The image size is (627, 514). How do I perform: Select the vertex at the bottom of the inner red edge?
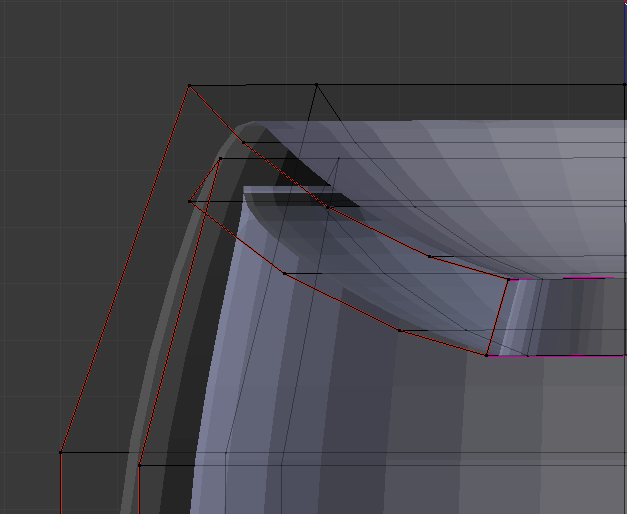139,464
